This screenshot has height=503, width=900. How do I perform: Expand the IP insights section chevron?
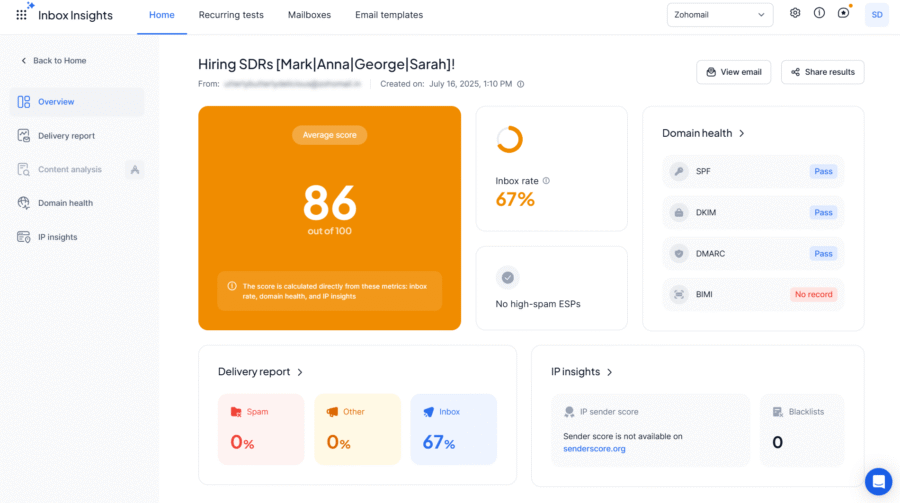click(610, 372)
